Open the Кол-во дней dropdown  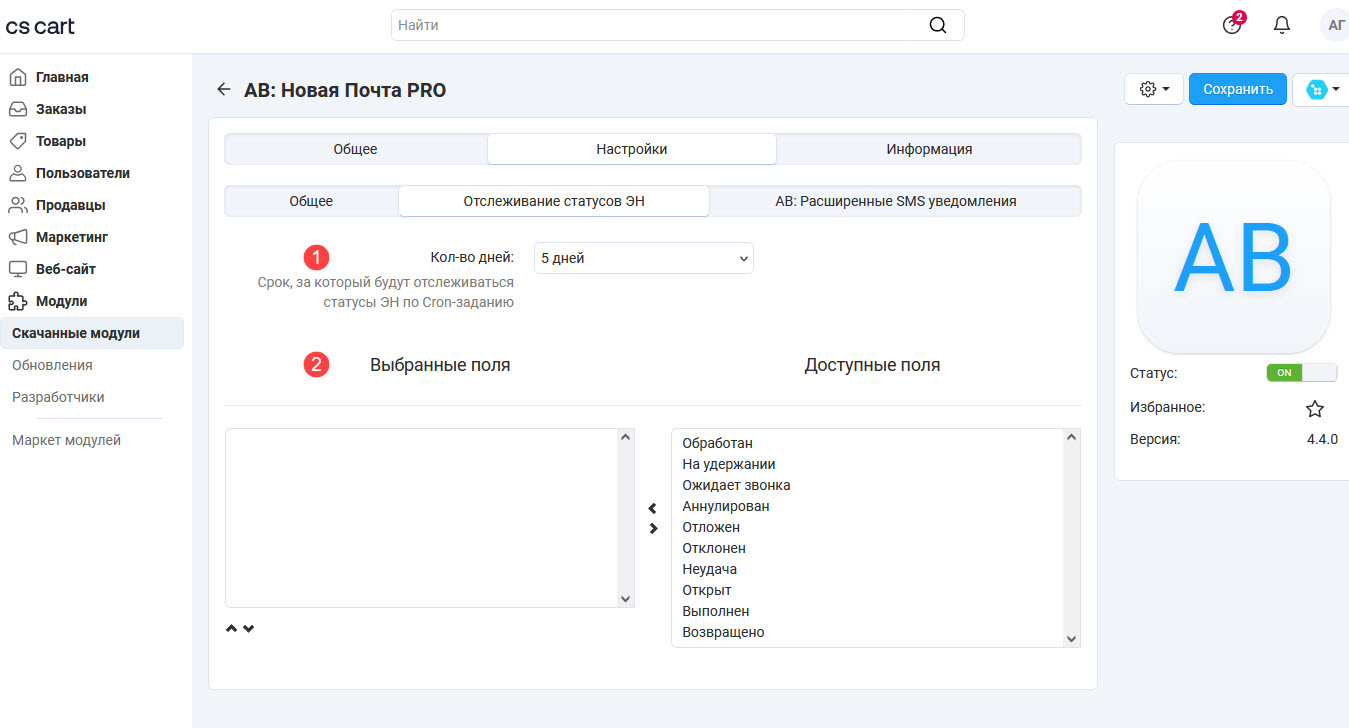[x=643, y=258]
